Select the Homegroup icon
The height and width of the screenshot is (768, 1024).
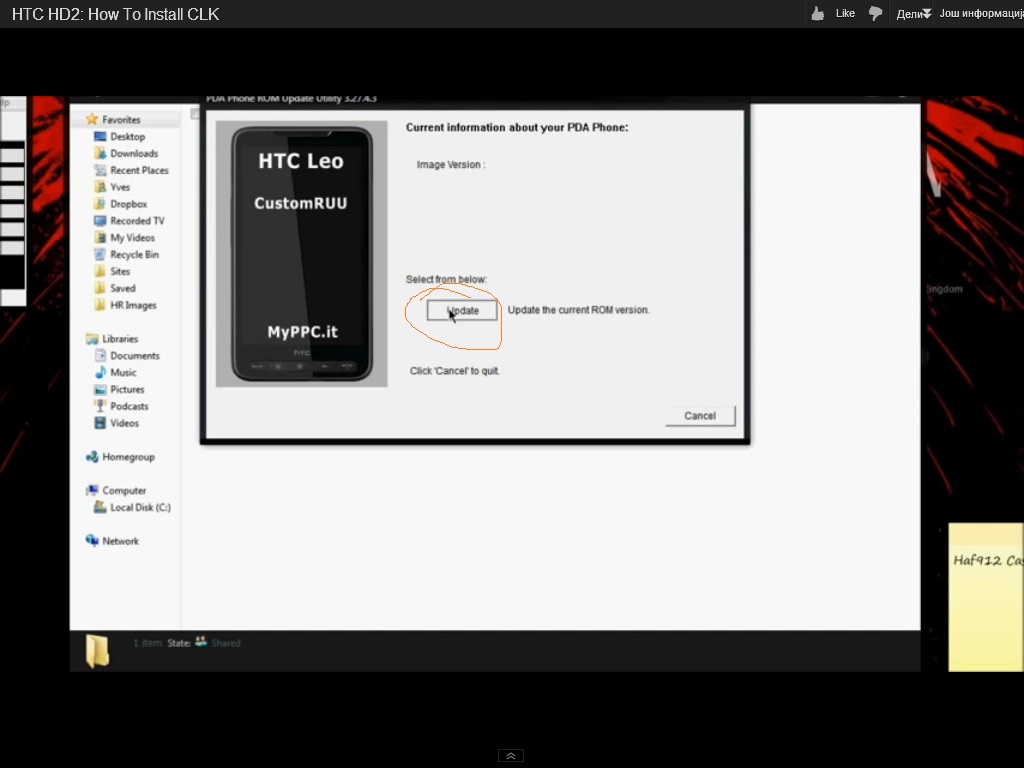(x=92, y=456)
